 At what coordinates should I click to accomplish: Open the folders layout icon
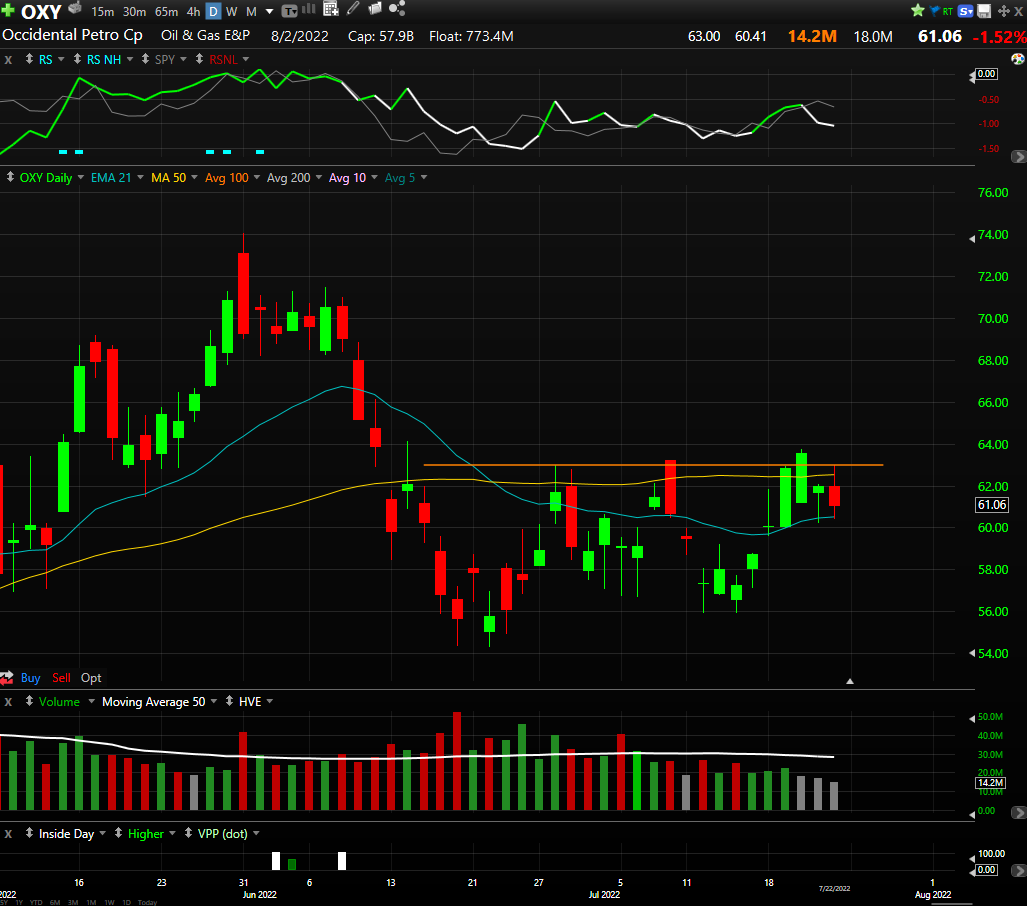point(375,9)
